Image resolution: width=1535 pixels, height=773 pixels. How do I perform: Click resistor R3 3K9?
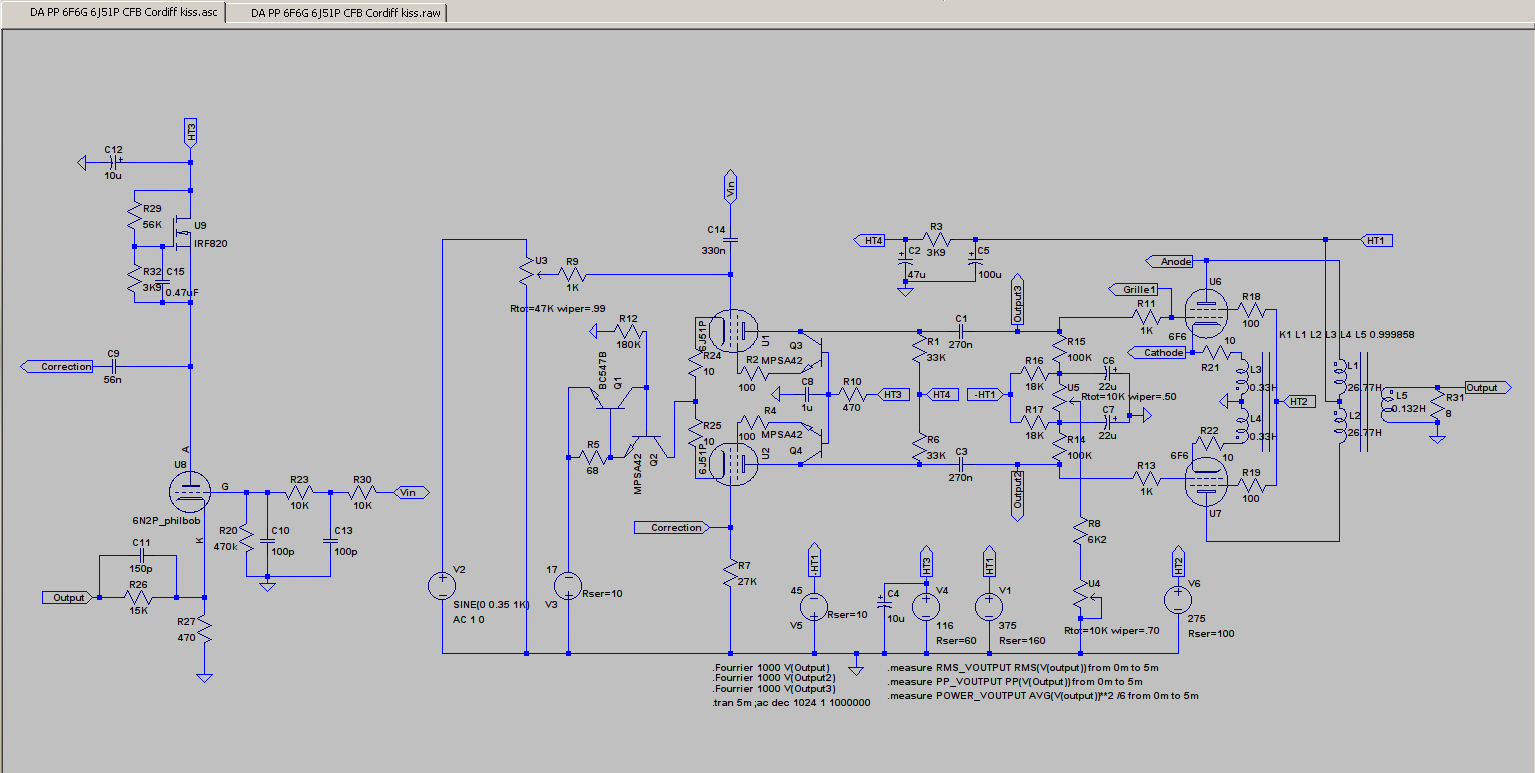(937, 239)
